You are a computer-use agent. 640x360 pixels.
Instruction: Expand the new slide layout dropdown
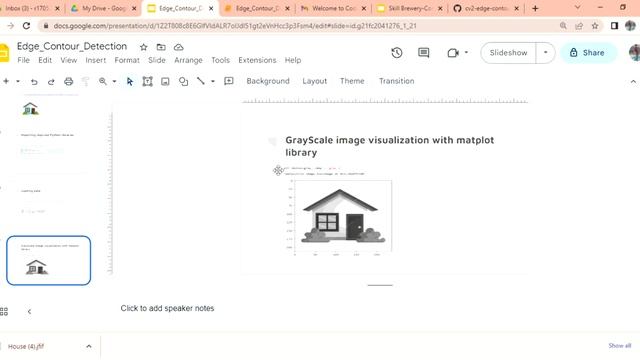click(18, 81)
